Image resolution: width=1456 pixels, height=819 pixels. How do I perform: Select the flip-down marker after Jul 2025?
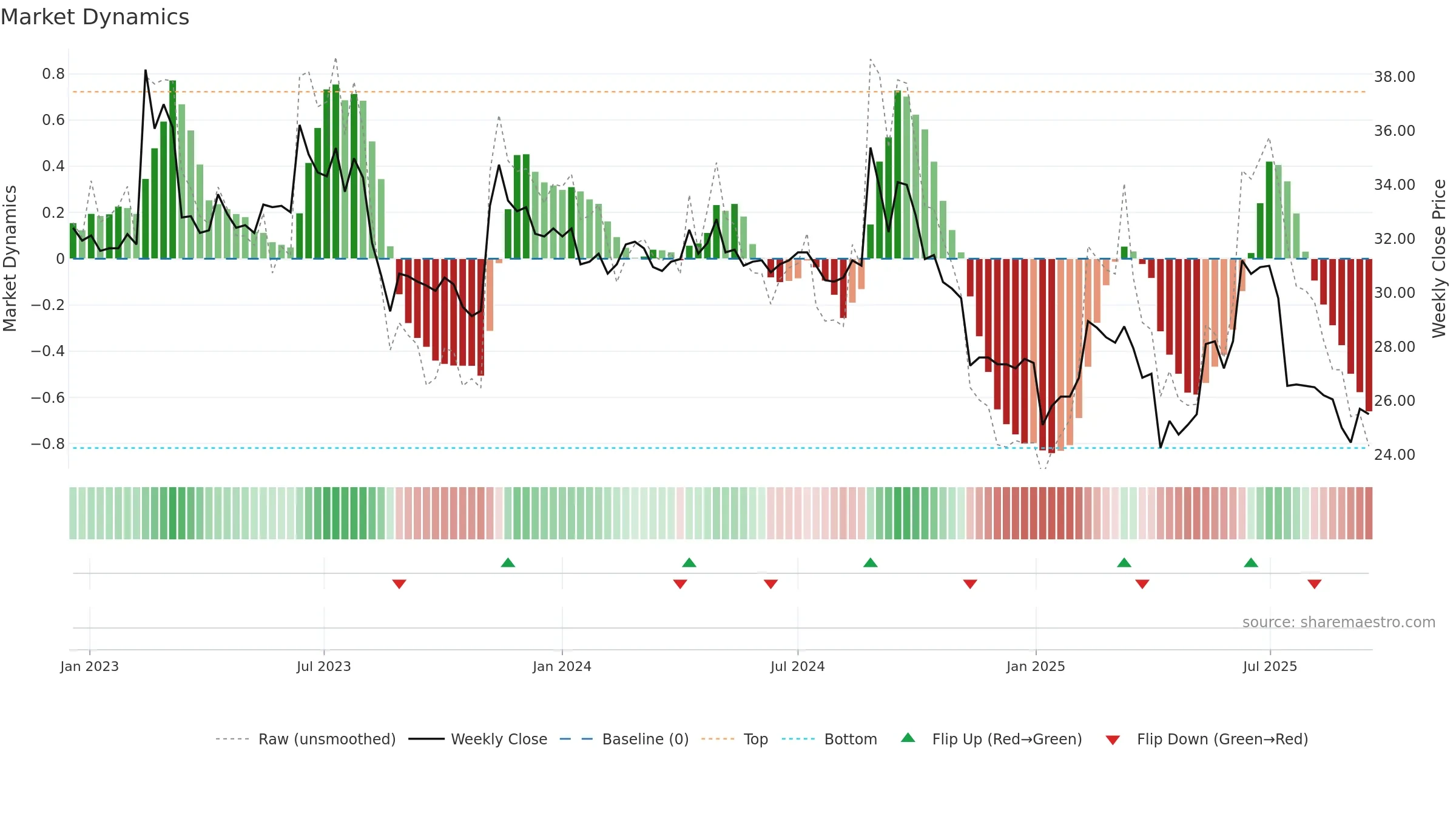1315,584
